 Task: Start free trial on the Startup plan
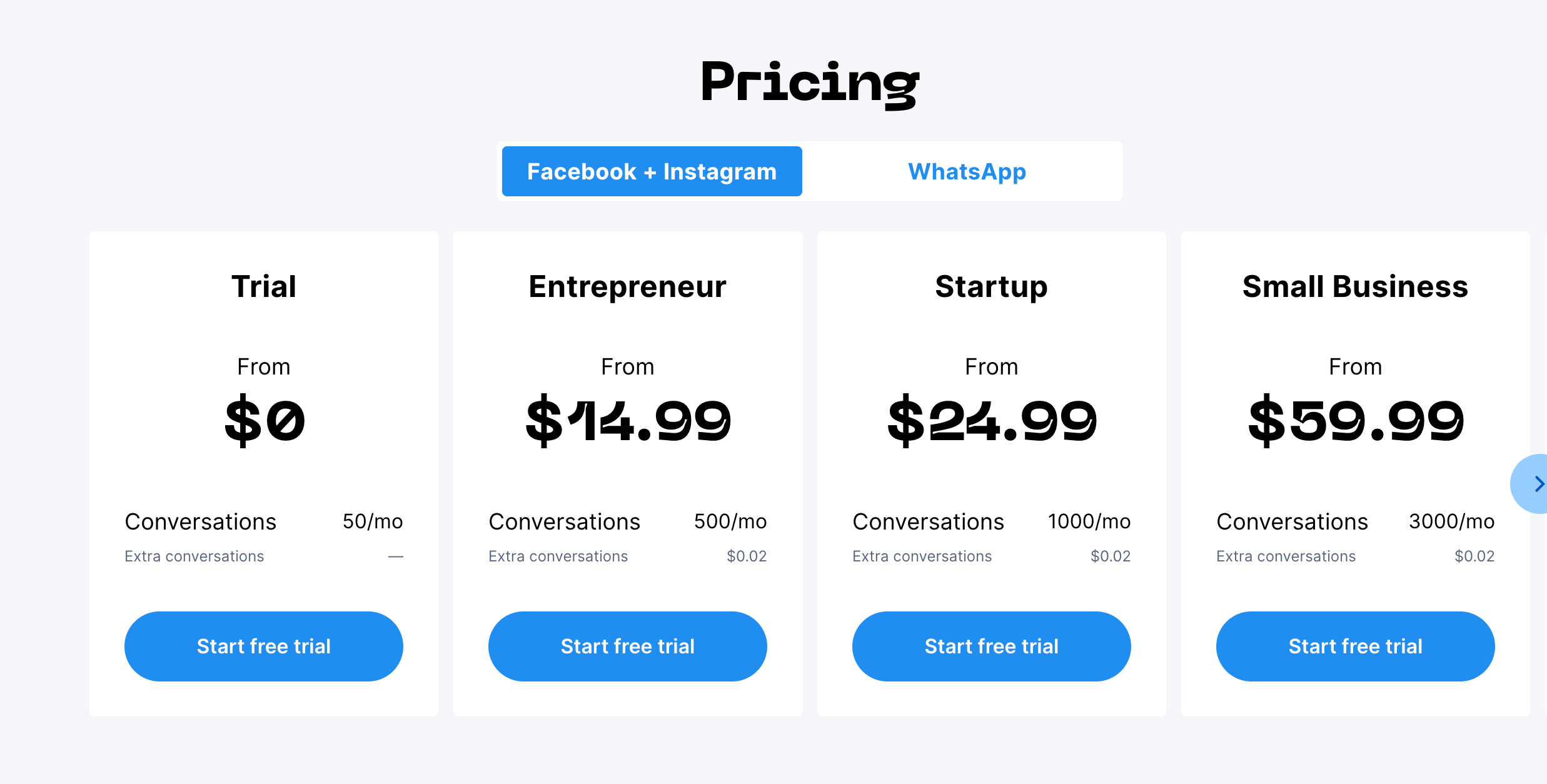click(991, 646)
